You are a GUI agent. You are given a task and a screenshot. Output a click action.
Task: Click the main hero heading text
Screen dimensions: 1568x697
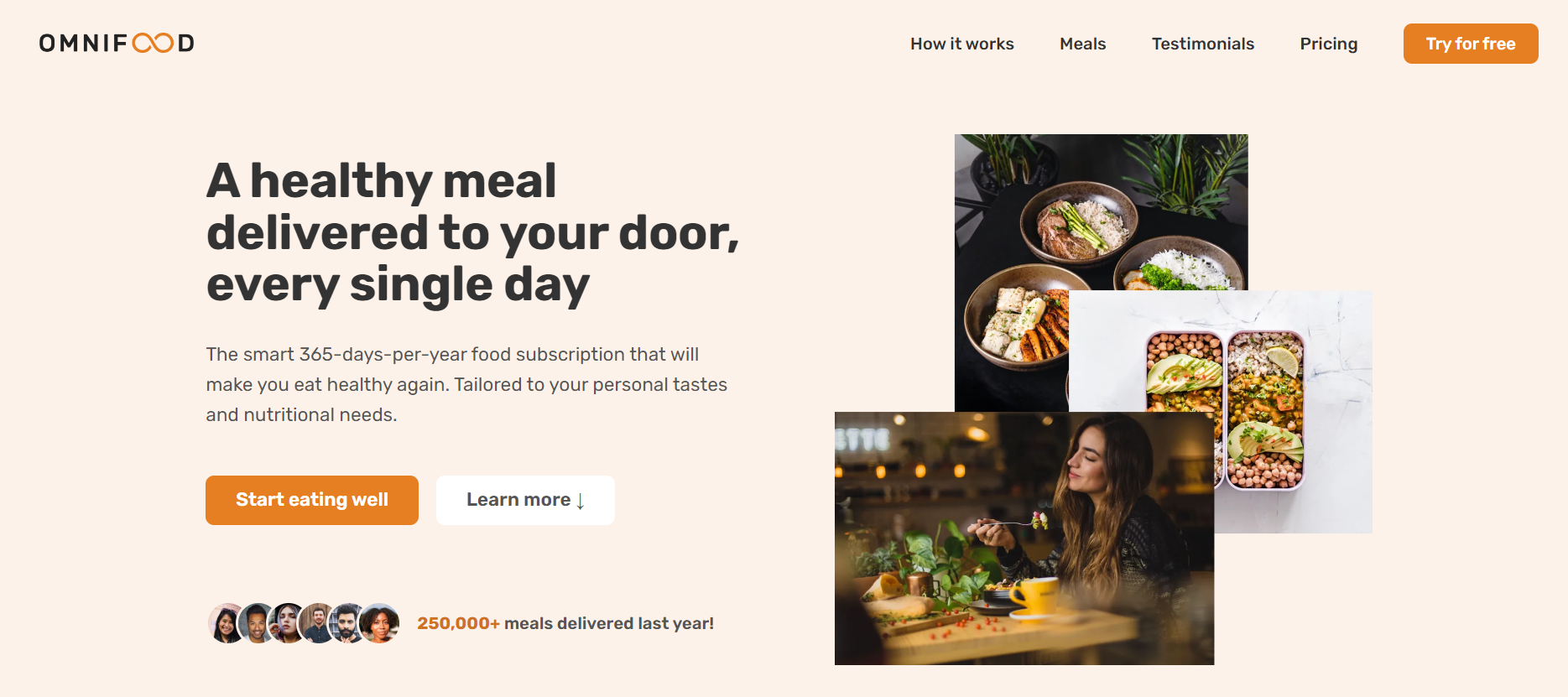point(473,233)
